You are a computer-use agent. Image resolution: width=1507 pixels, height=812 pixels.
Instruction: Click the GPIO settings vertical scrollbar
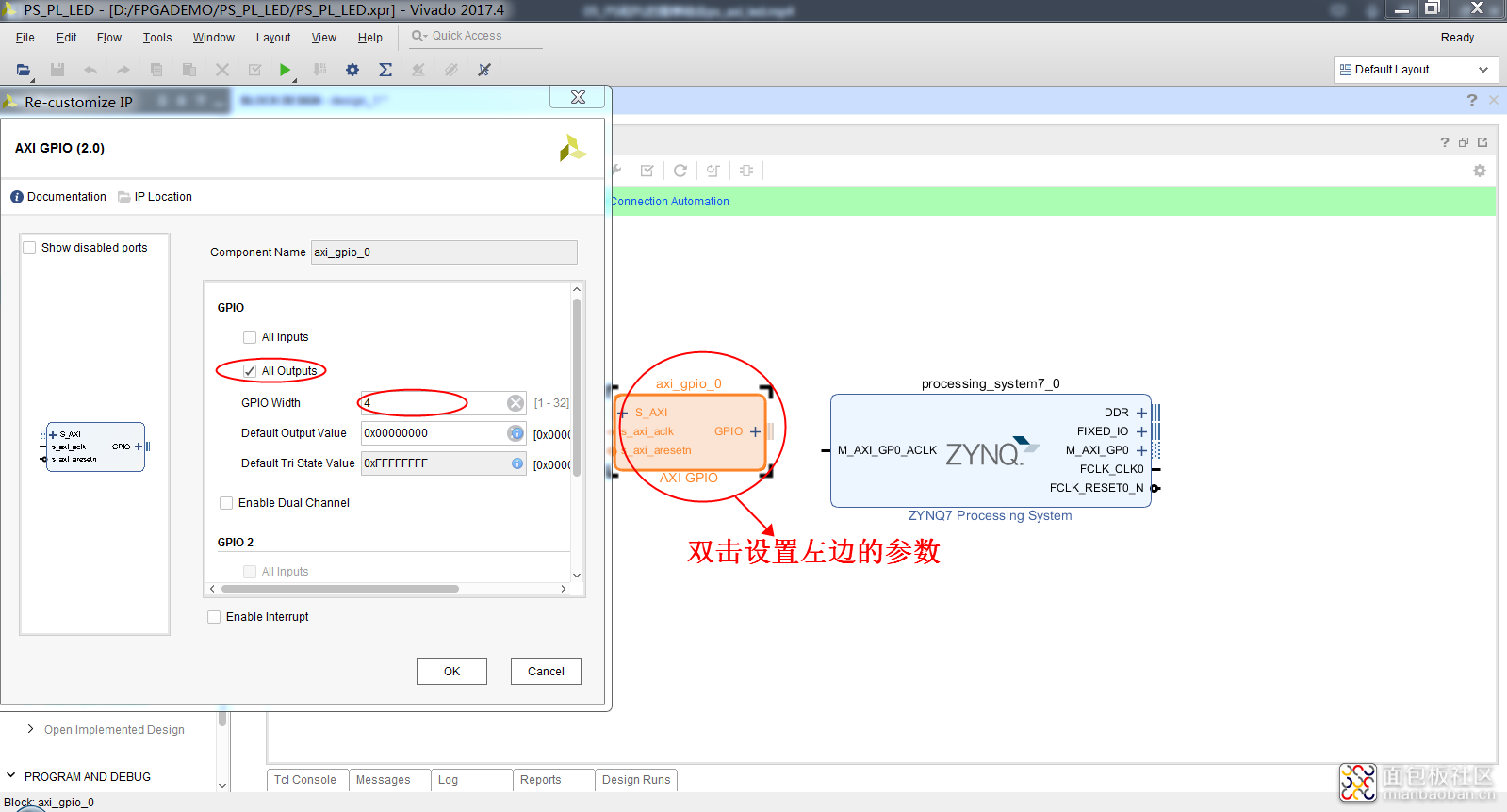pyautogui.click(x=577, y=387)
